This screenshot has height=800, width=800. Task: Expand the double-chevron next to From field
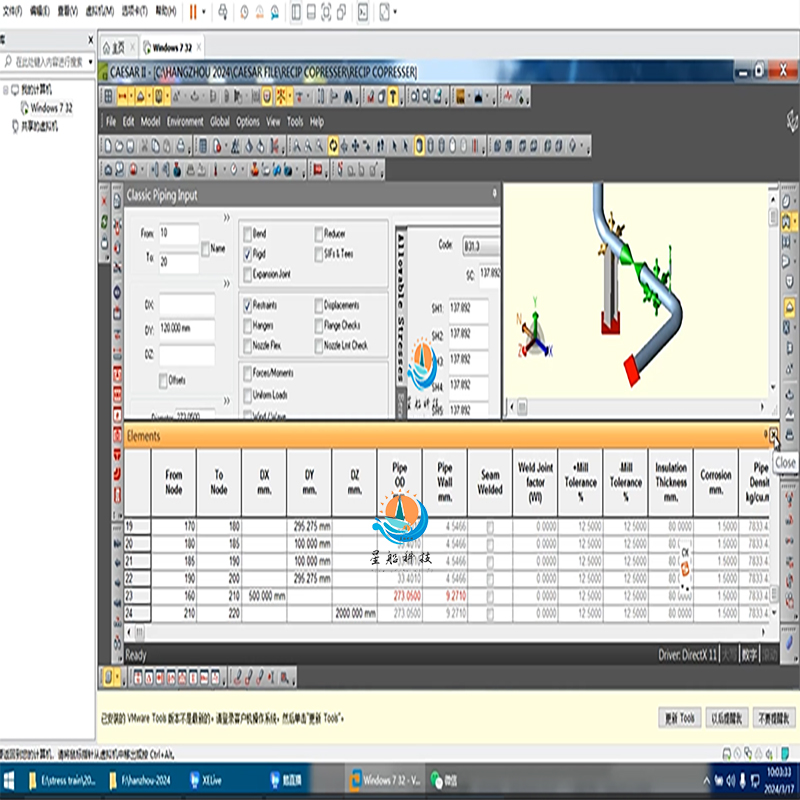pos(227,218)
